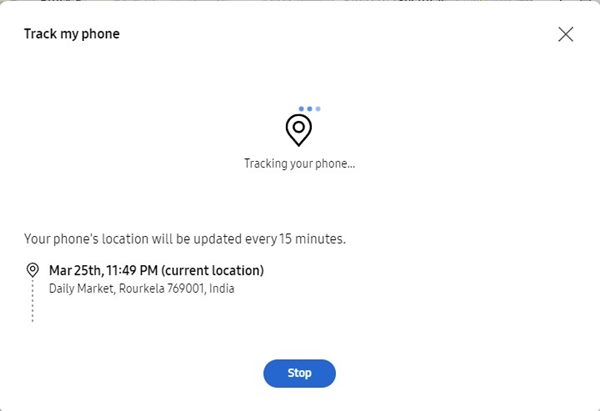
Task: Close the Track my phone dialog
Action: pyautogui.click(x=565, y=34)
